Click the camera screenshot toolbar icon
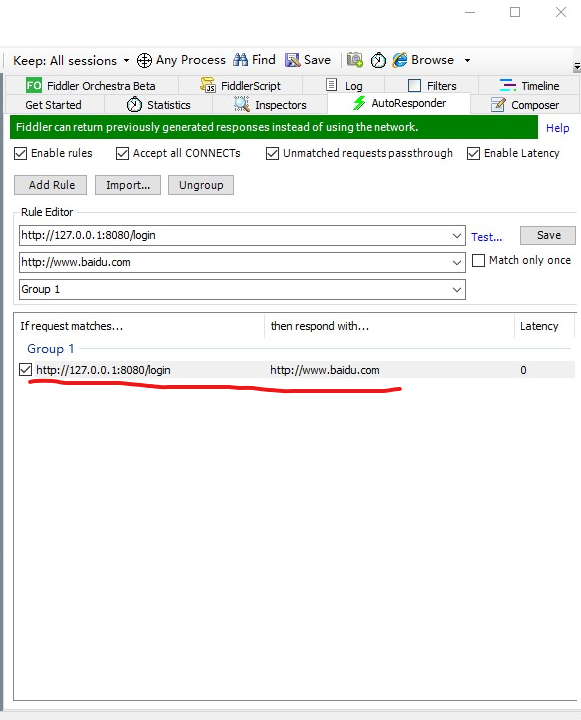This screenshot has height=720, width=581. pos(355,60)
